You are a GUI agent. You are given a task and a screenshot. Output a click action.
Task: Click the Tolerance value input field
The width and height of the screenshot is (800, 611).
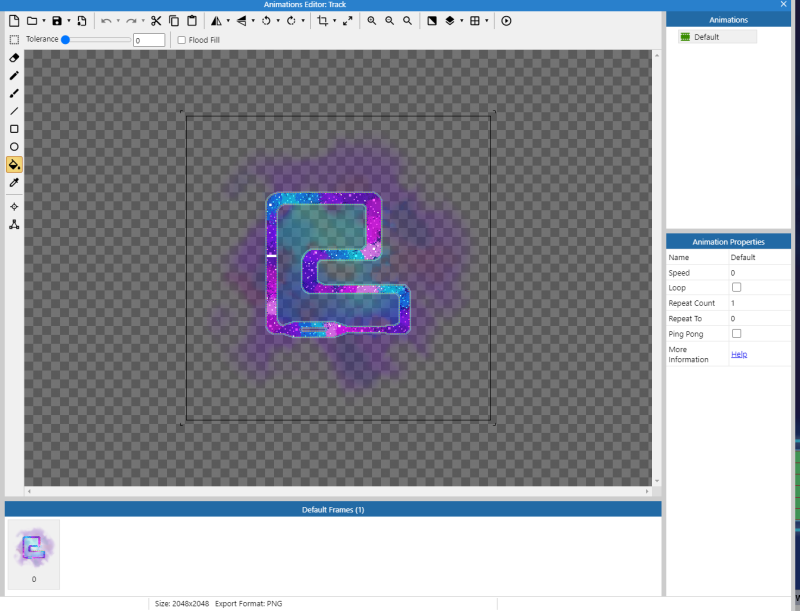(x=149, y=40)
